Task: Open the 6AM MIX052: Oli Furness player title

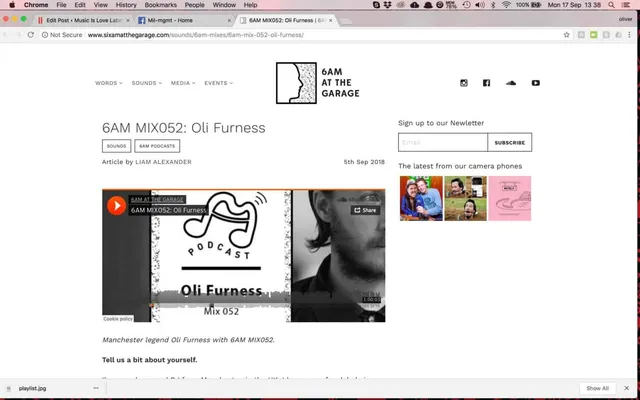Action: [168, 210]
